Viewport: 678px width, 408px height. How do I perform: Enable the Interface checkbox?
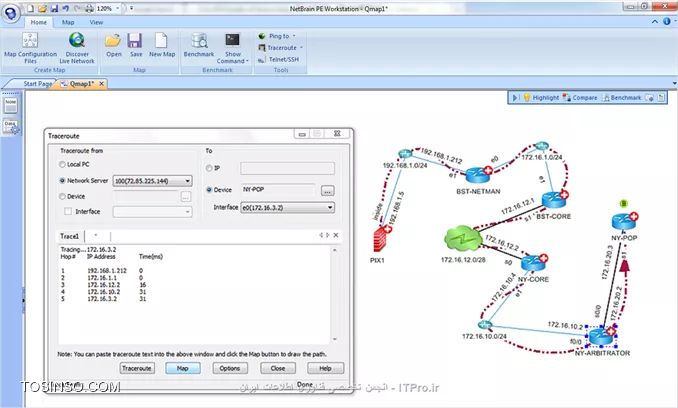(68, 211)
